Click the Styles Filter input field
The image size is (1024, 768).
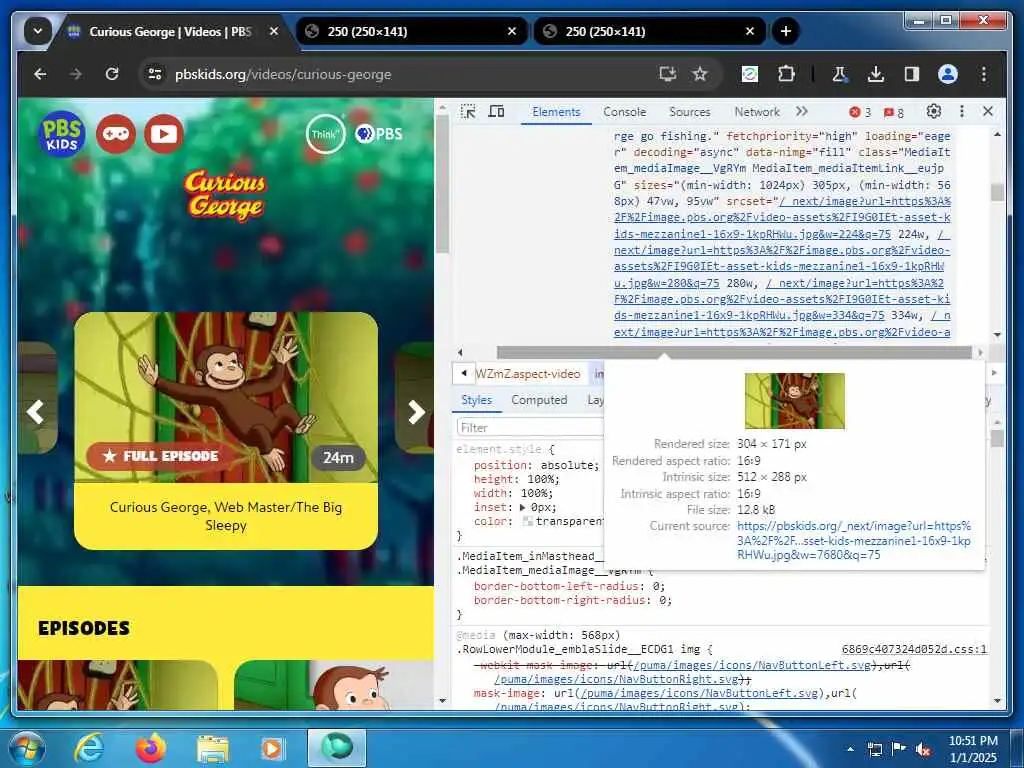[530, 428]
